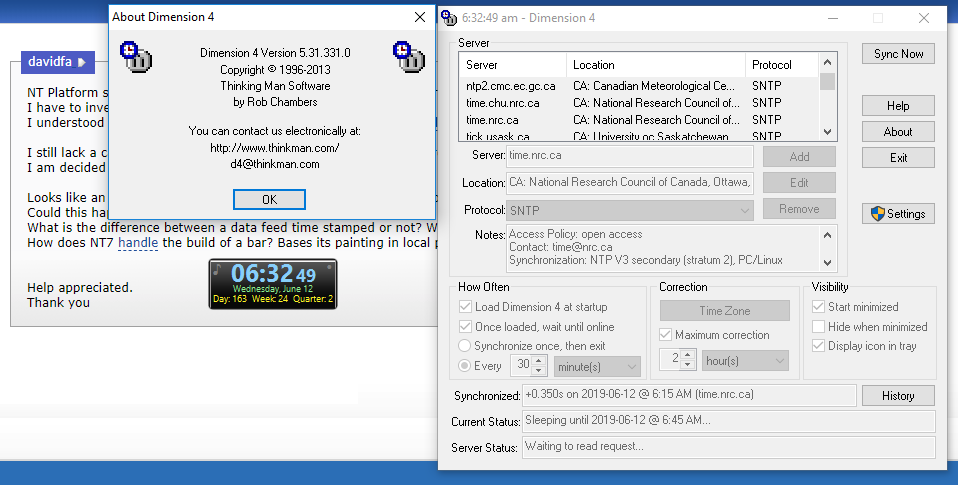This screenshot has width=958, height=485.
Task: Click OK in About Dimension 4 dialog
Action: [x=269, y=199]
